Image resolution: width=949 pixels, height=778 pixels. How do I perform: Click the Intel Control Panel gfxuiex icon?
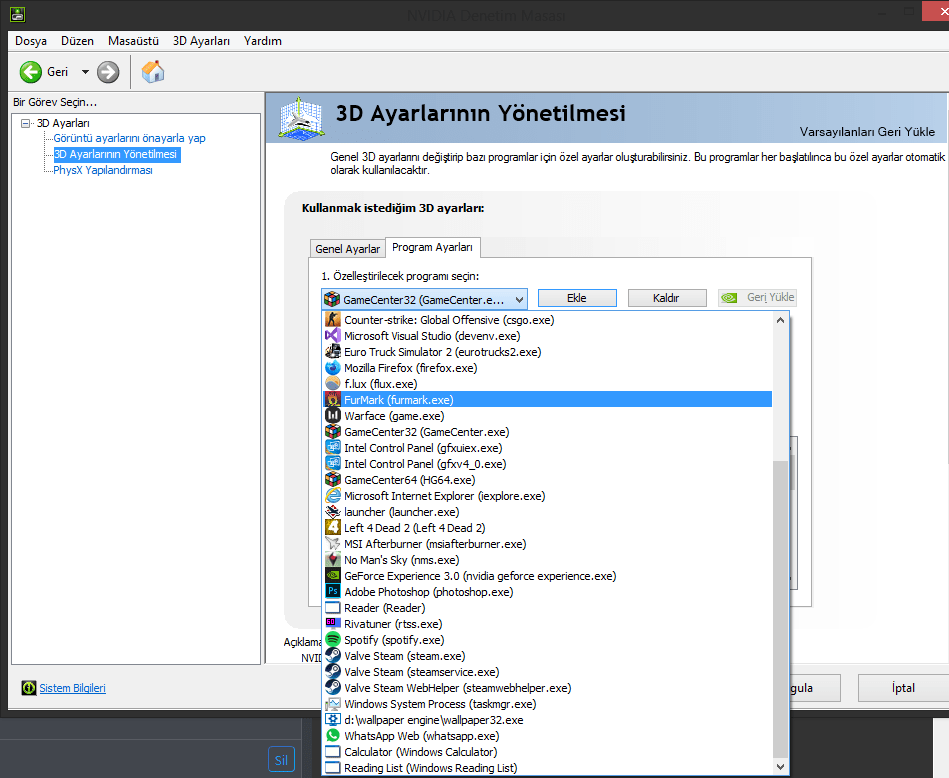(332, 448)
